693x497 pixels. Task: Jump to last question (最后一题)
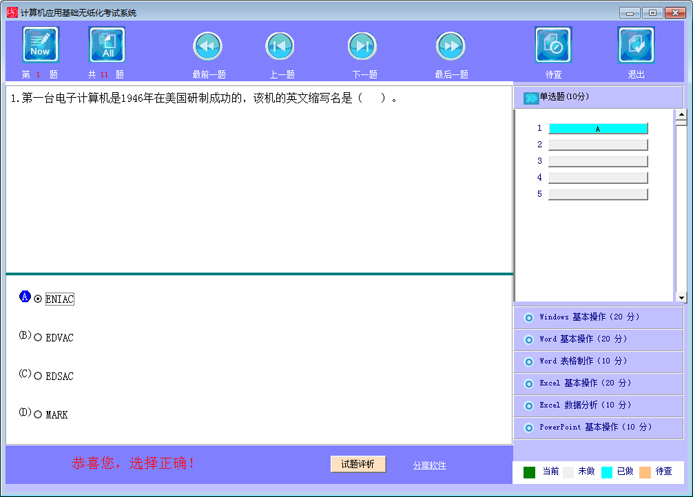[450, 46]
